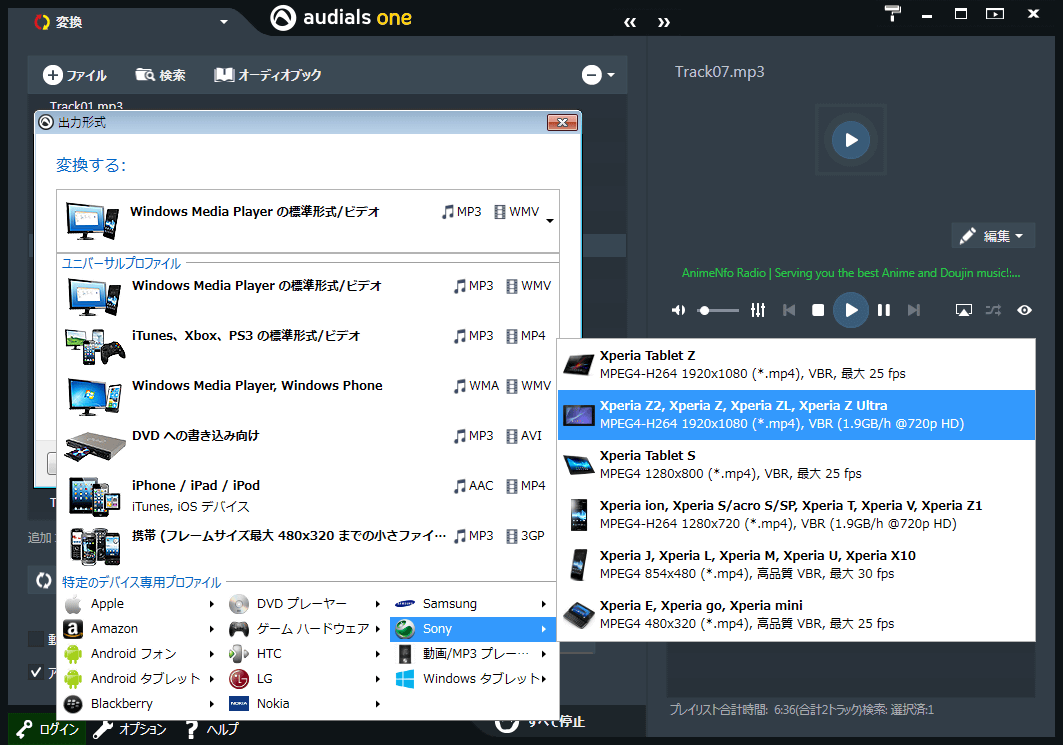Choose Xperia Tablet Z profile
The height and width of the screenshot is (745, 1063).
point(796,365)
